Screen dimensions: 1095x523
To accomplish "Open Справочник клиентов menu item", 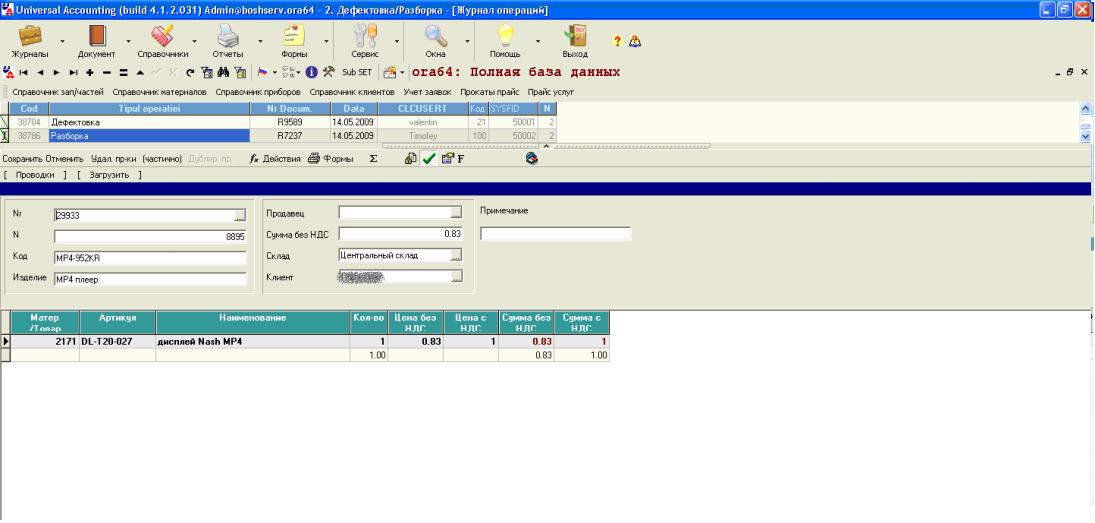I will (x=352, y=92).
